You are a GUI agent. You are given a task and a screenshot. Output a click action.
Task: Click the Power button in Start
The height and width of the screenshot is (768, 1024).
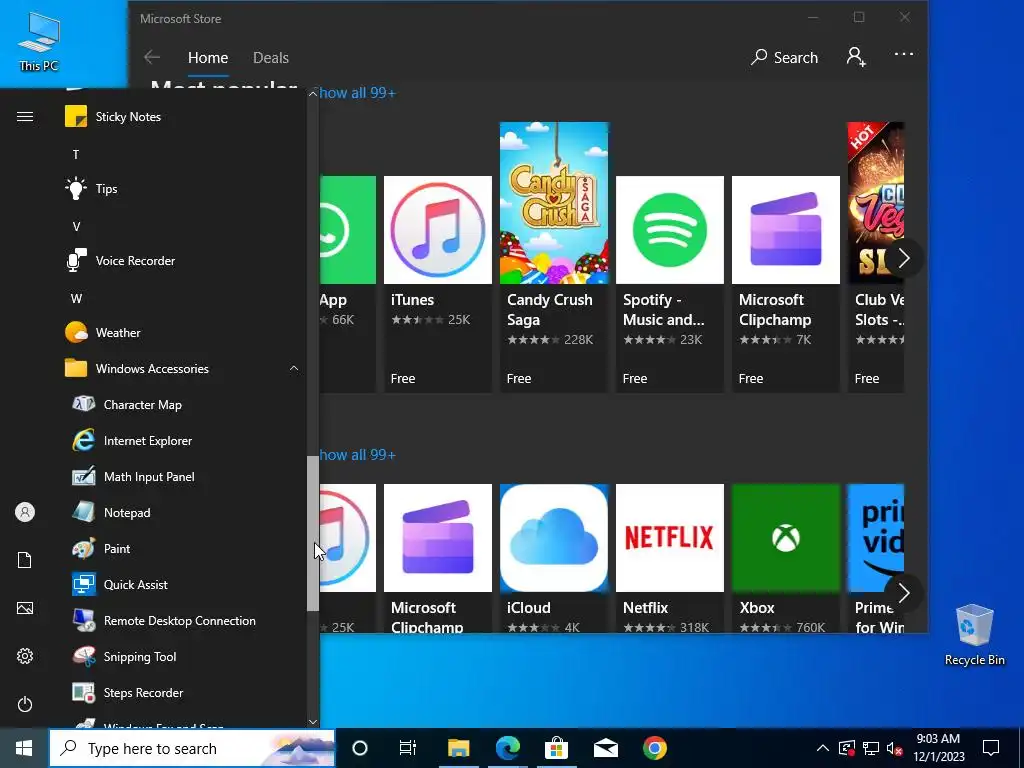click(25, 704)
